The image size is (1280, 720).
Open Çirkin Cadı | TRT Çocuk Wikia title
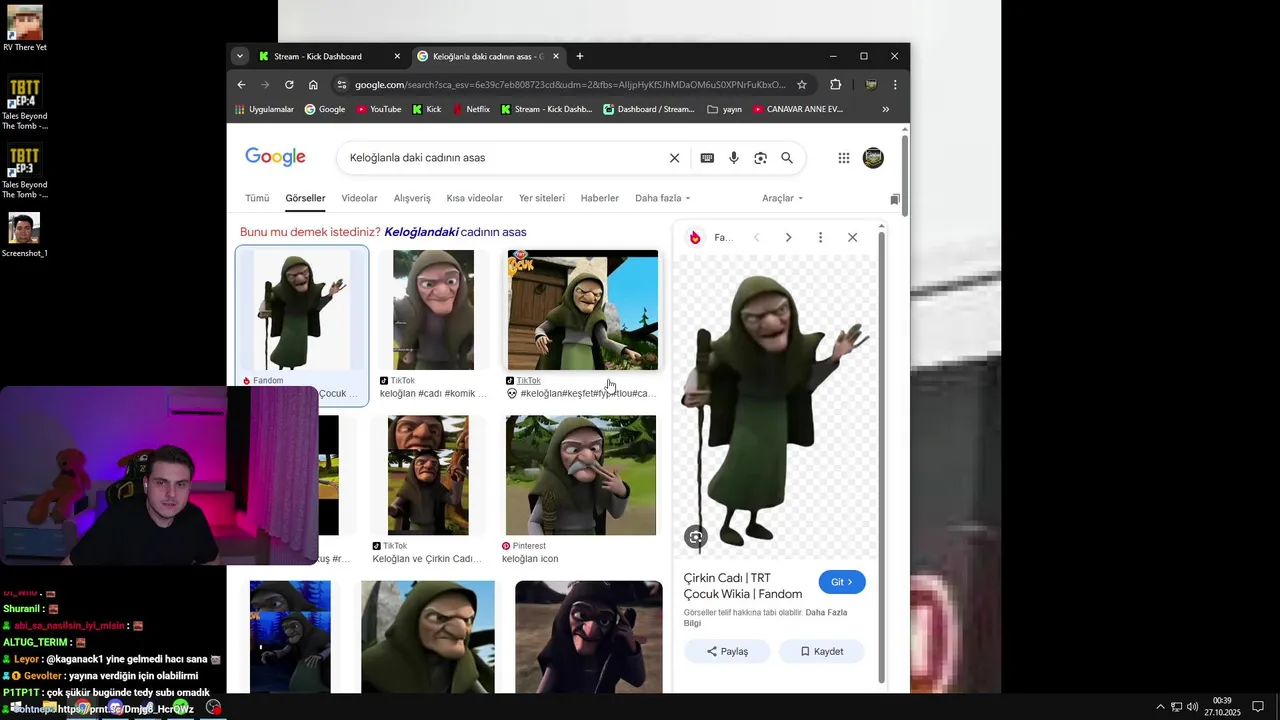[743, 586]
